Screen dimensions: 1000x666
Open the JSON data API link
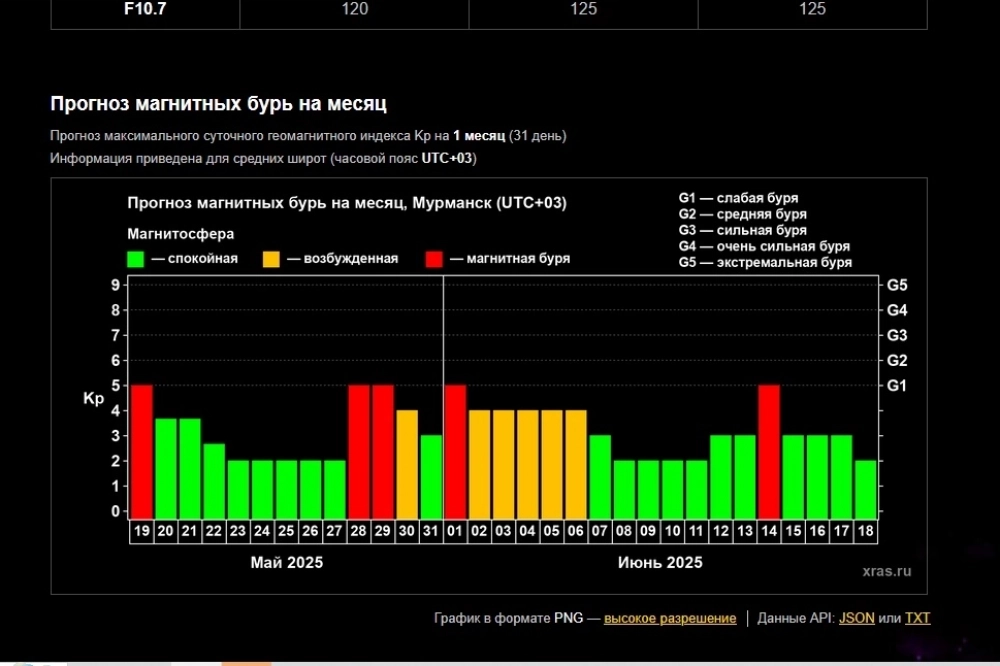tap(857, 618)
